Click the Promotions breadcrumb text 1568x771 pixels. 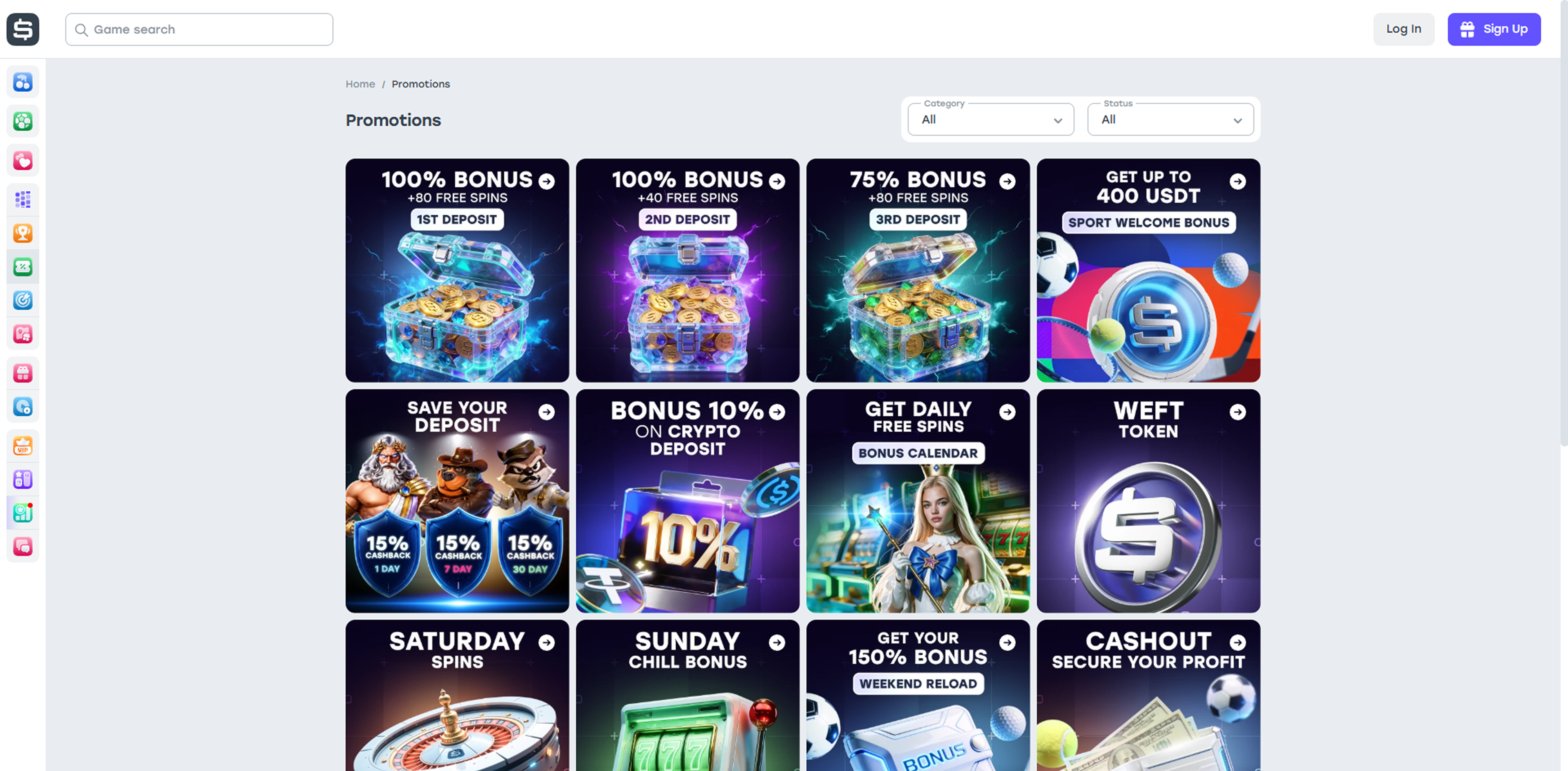point(421,84)
